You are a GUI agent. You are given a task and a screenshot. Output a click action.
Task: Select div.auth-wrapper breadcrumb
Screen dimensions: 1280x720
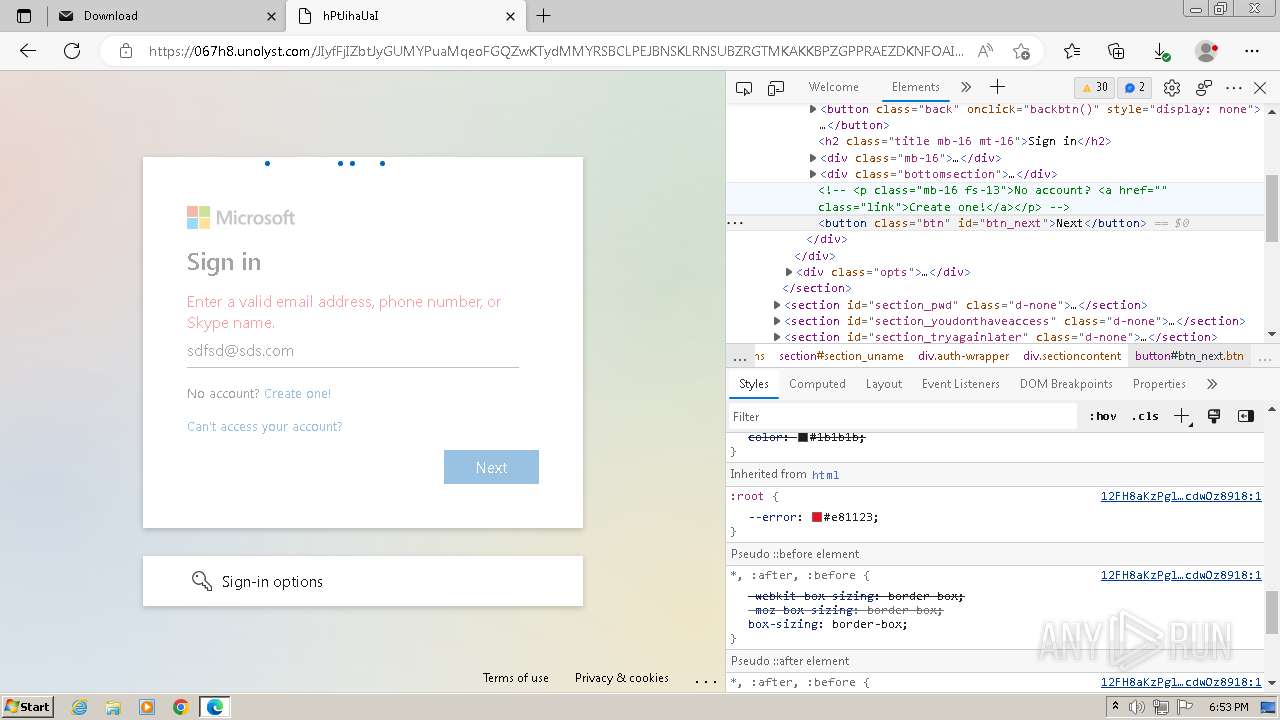pyautogui.click(x=964, y=356)
